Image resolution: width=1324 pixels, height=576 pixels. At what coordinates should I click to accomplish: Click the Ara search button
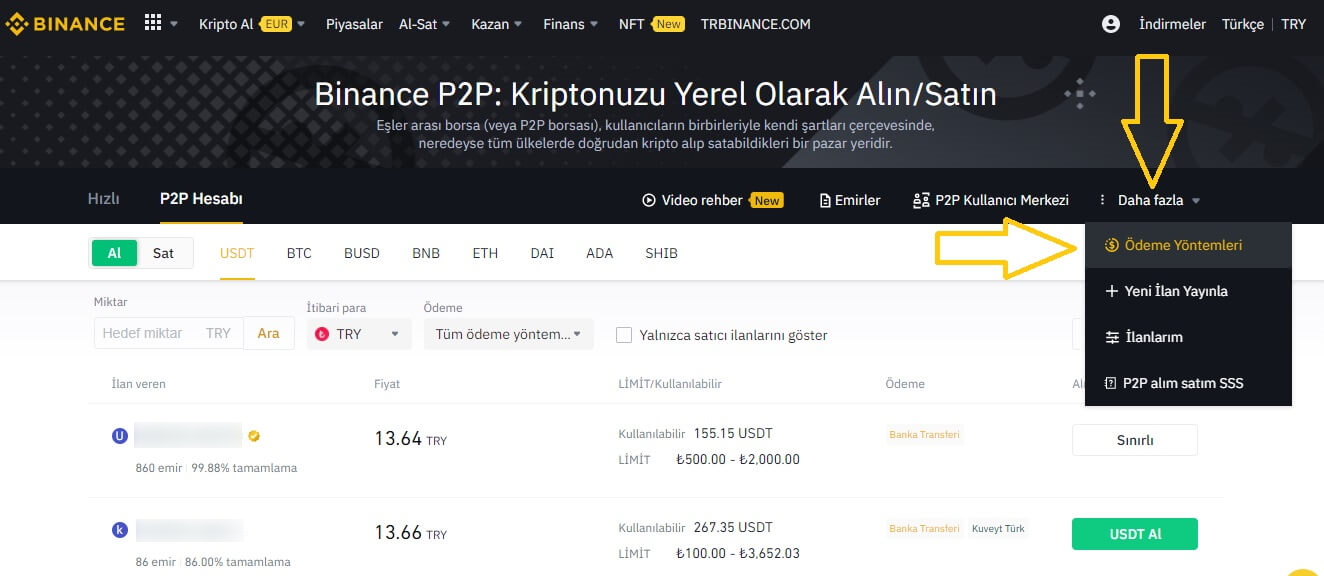269,333
